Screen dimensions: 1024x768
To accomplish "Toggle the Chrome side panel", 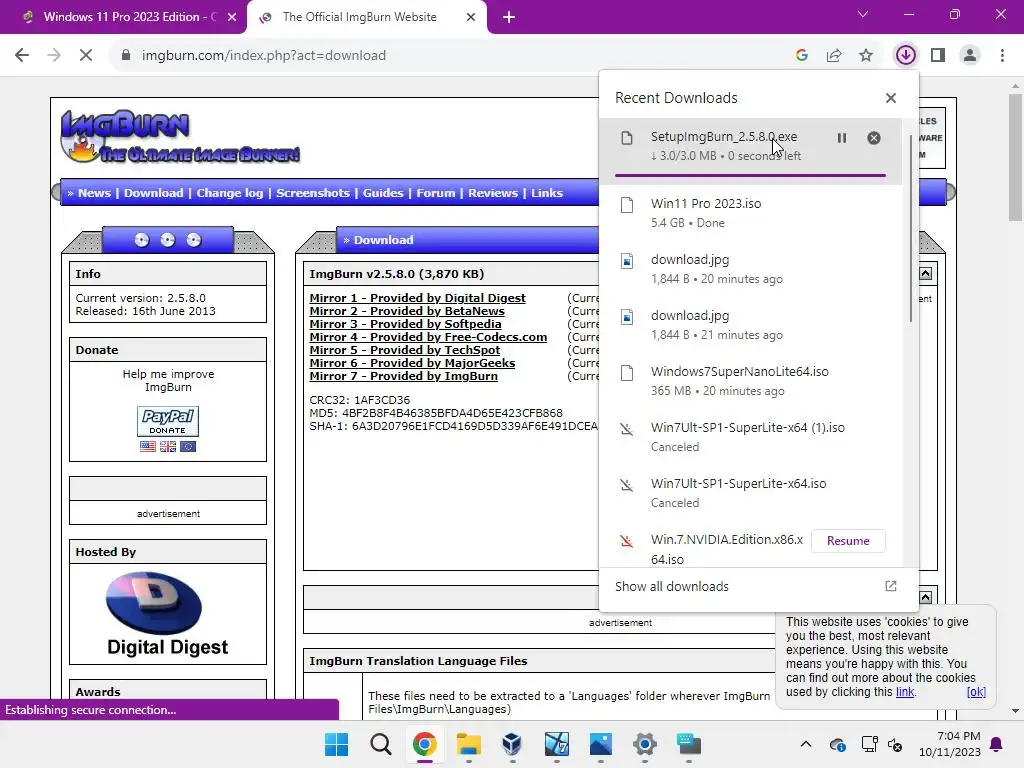I will point(938,56).
